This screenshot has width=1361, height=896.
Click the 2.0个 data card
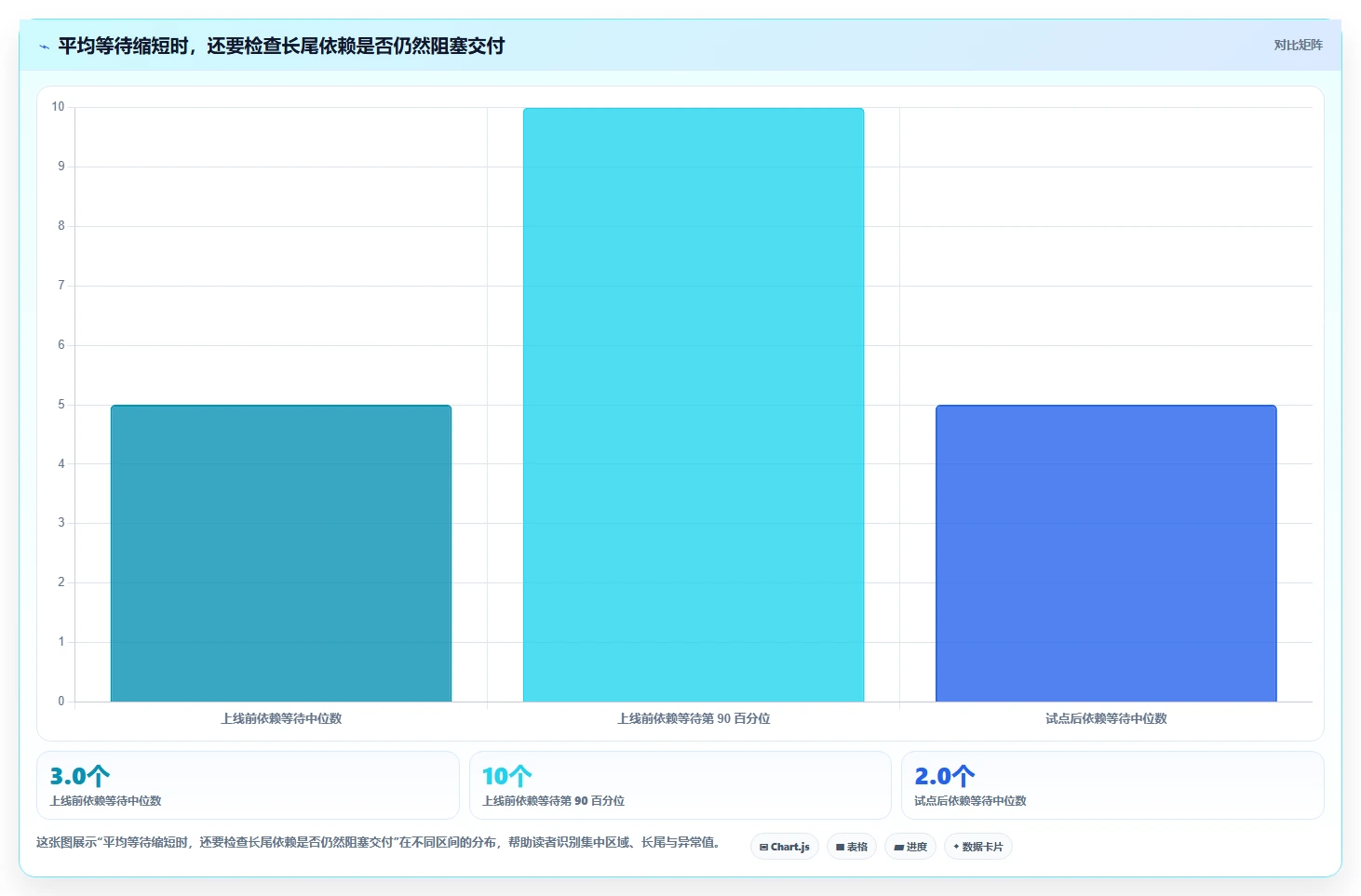(1112, 785)
